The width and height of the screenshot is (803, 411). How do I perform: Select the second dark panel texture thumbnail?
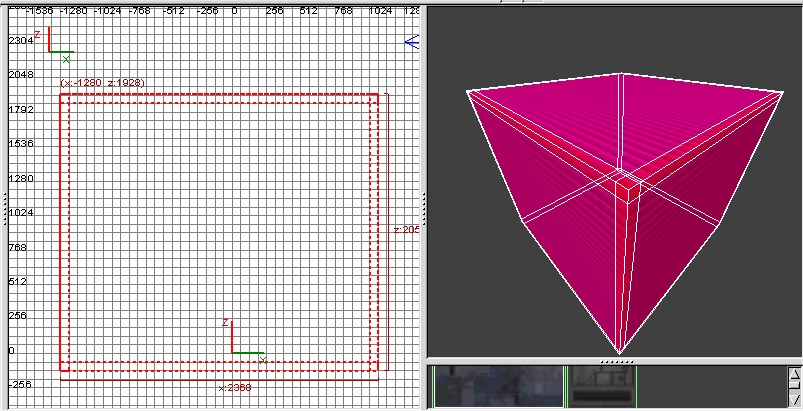[x=602, y=386]
